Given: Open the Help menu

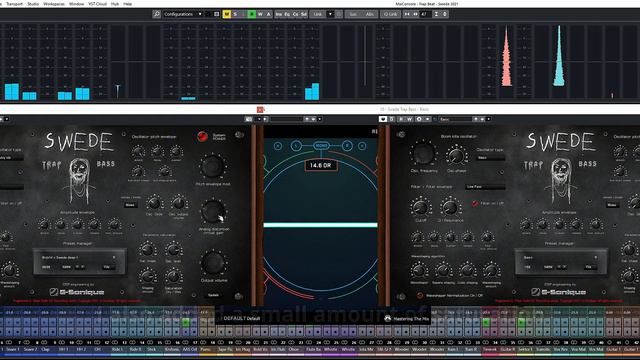Looking at the screenshot, I should coord(127,4).
